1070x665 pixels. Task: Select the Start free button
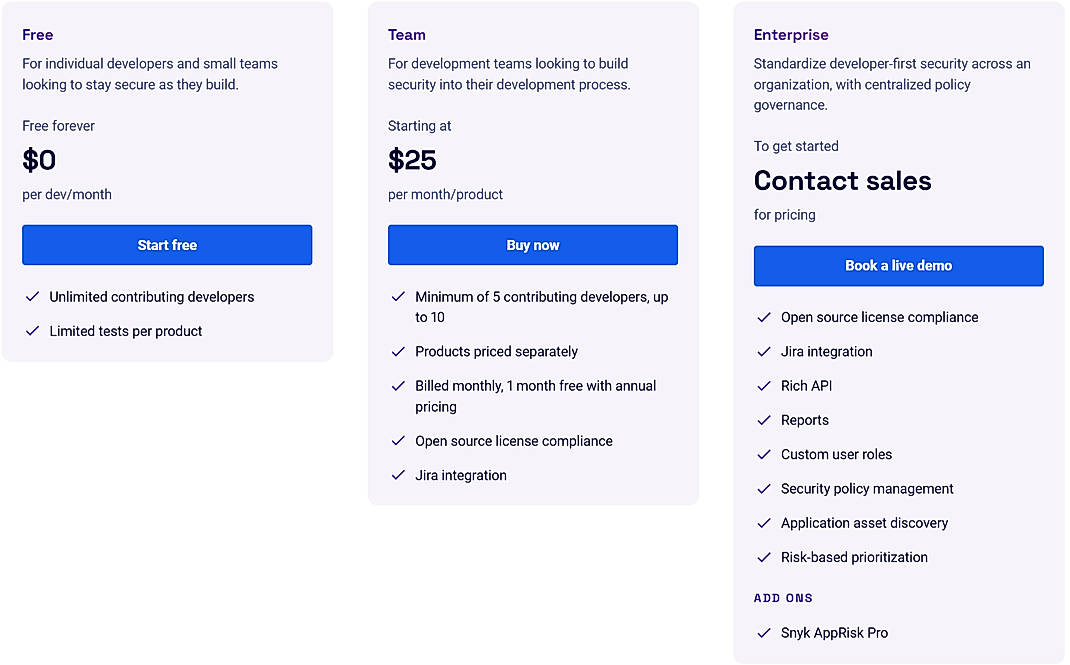(166, 245)
